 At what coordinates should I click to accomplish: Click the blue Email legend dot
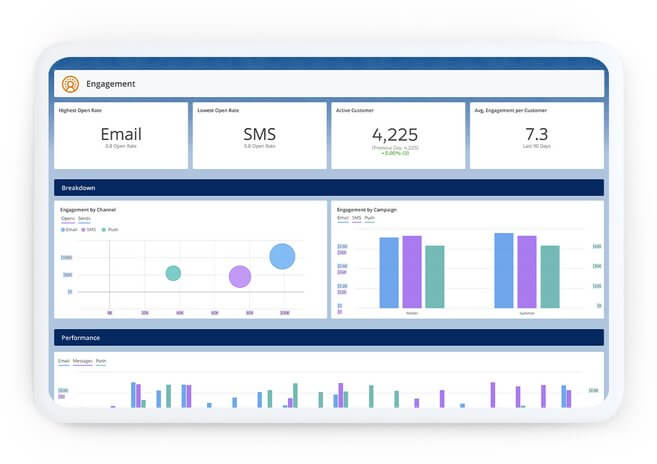pos(62,229)
